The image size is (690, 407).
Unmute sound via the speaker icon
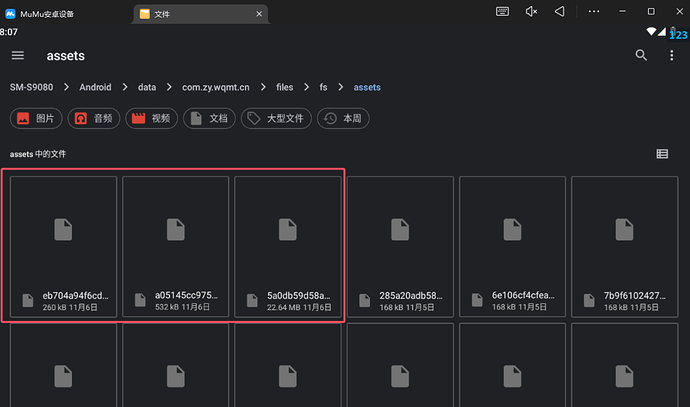(531, 12)
